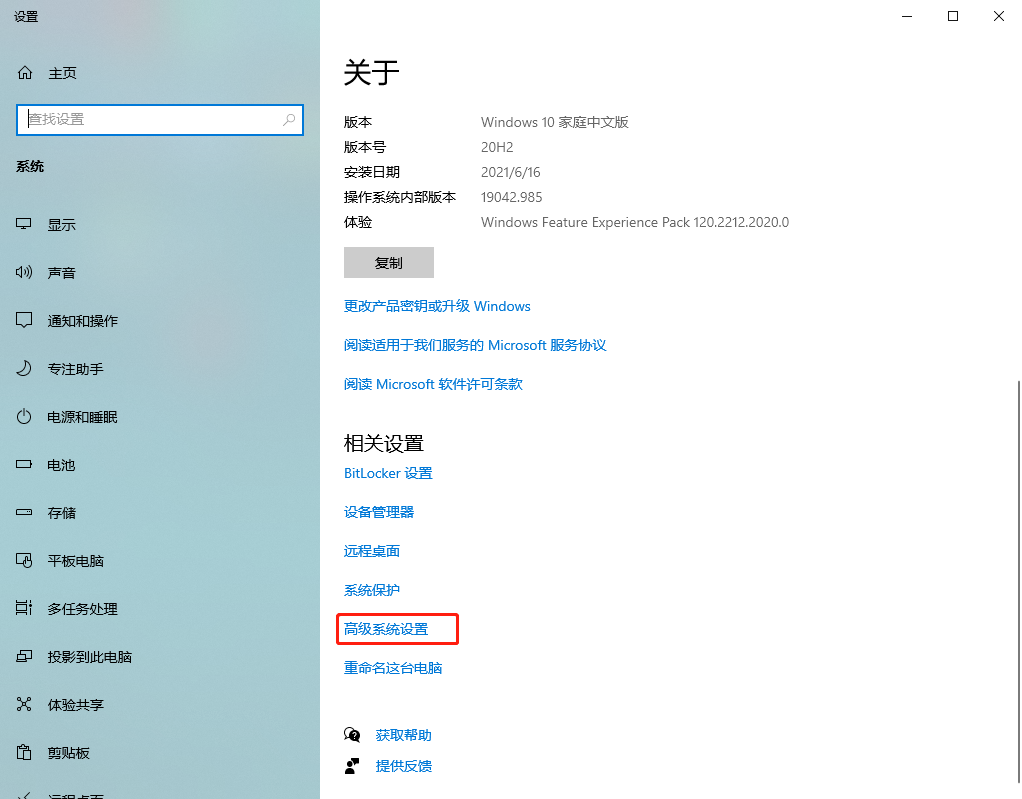This screenshot has height=799, width=1022.
Task: Click the Storage drive icon
Action: pos(23,512)
